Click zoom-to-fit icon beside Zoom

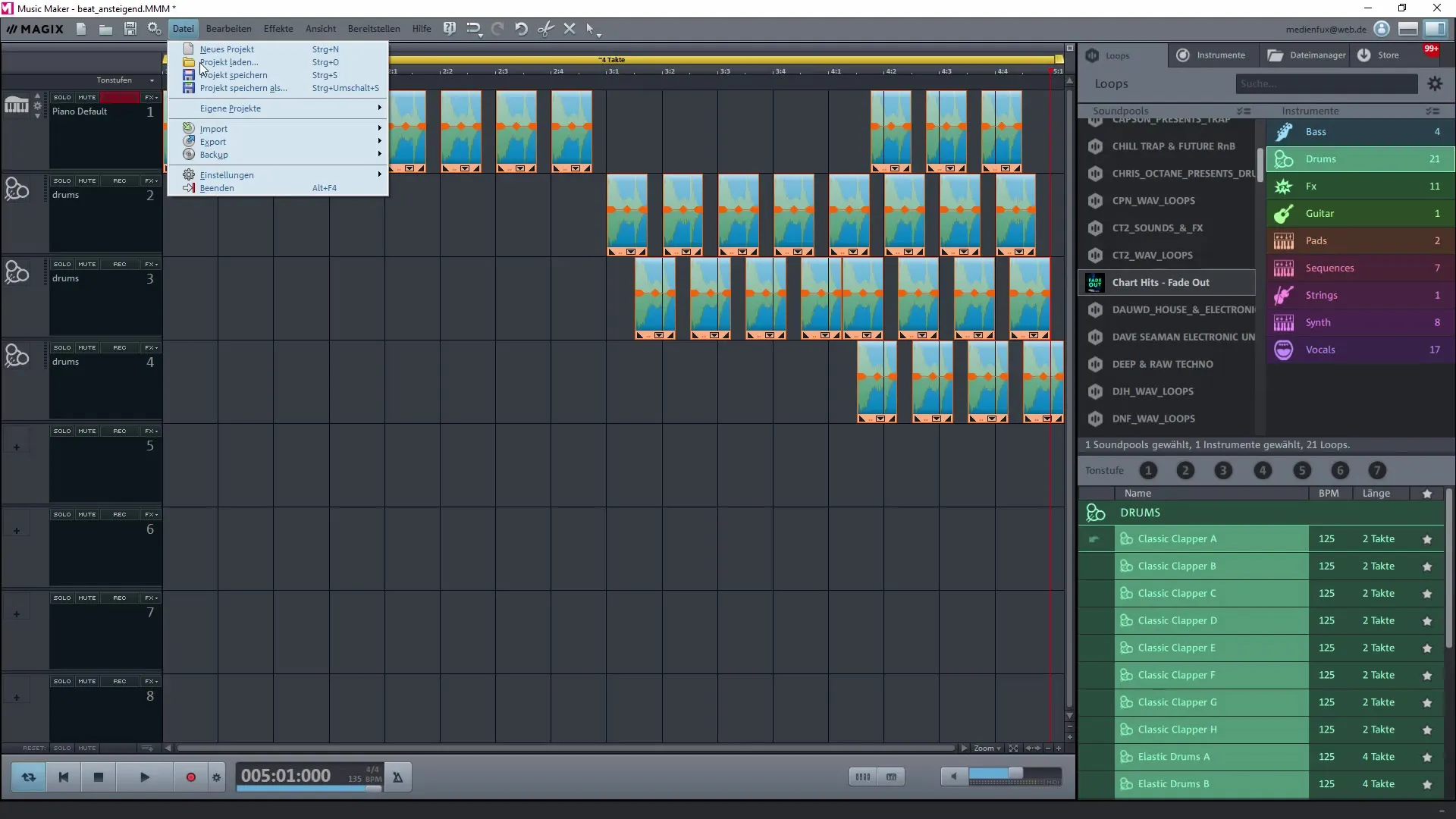click(1013, 748)
